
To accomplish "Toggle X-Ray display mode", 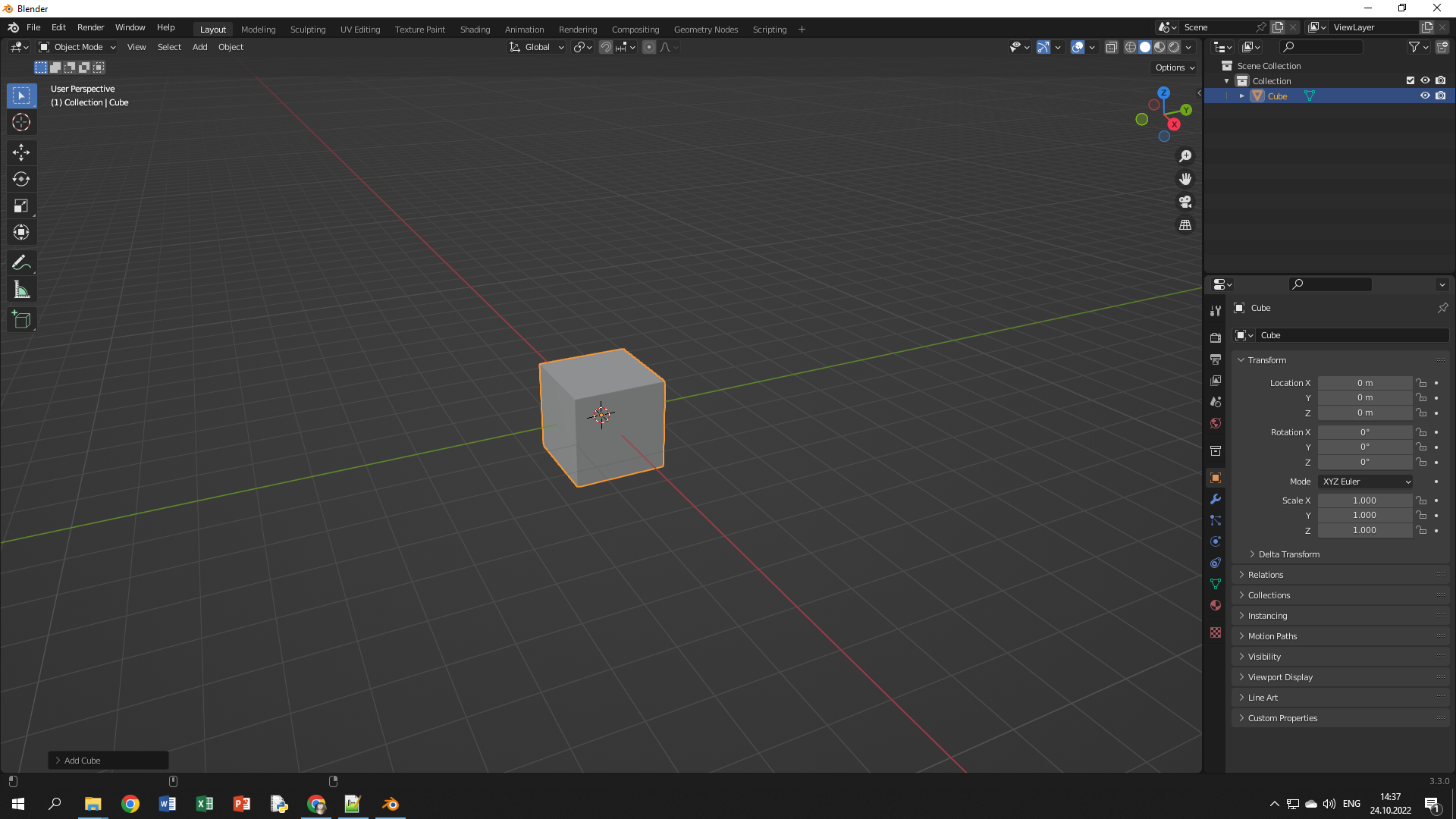I will click(x=1112, y=47).
